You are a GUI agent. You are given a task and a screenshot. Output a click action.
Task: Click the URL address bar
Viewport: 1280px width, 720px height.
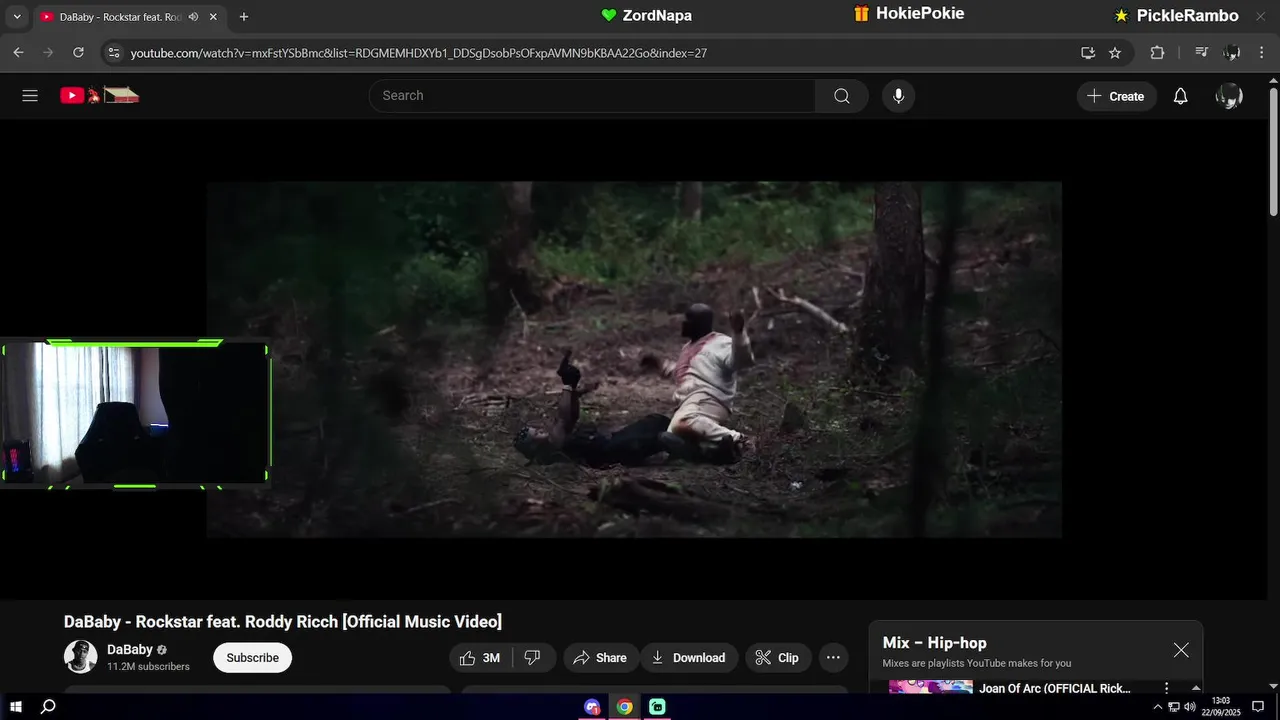point(600,53)
